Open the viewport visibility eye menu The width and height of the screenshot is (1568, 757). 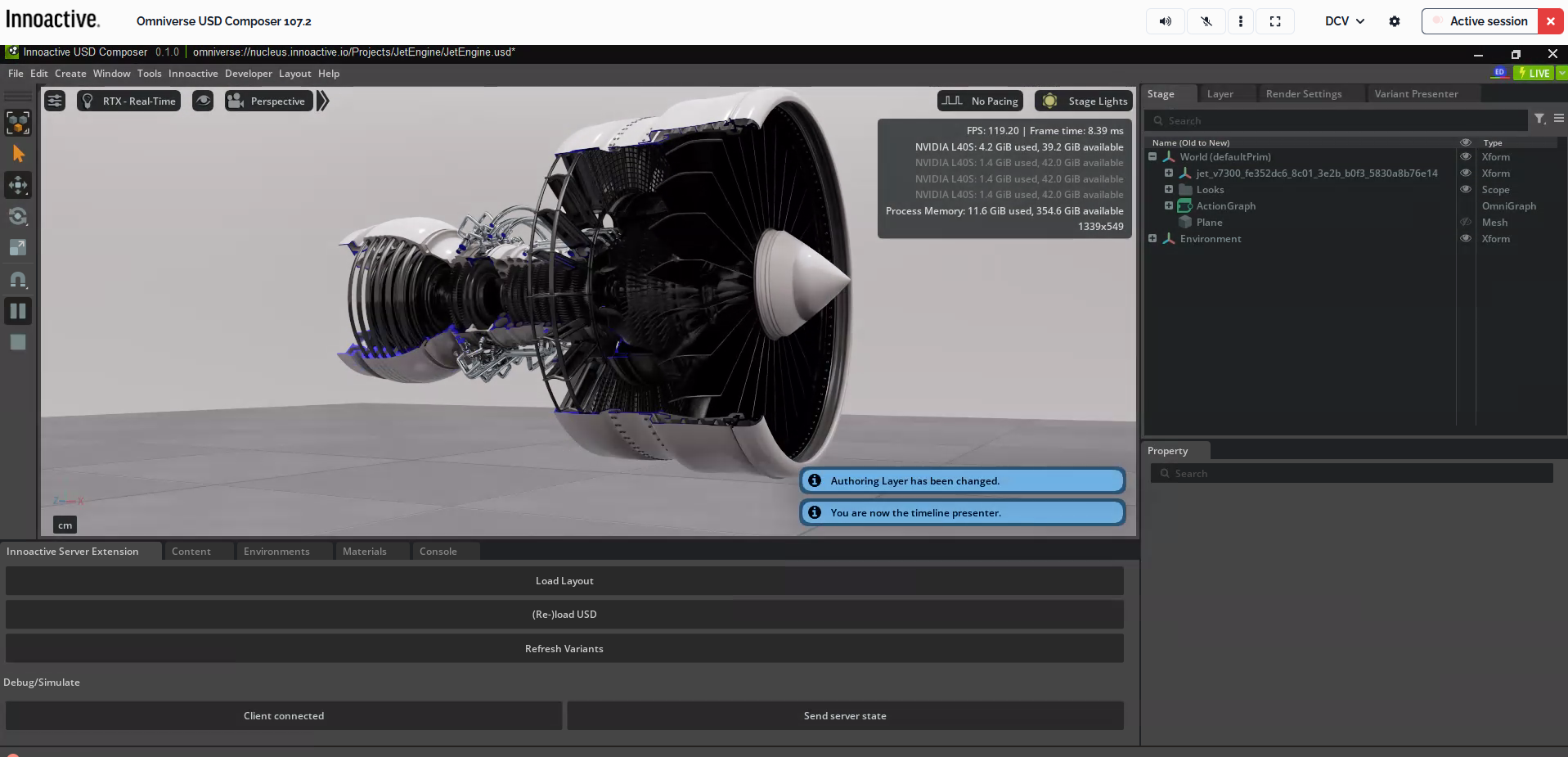tap(203, 100)
